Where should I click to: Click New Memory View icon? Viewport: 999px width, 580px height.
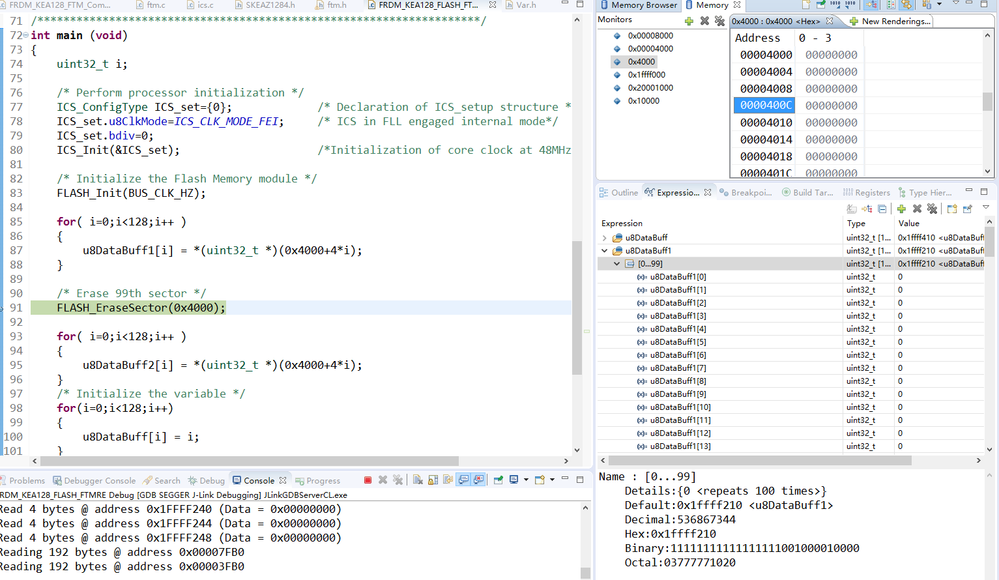coord(806,5)
